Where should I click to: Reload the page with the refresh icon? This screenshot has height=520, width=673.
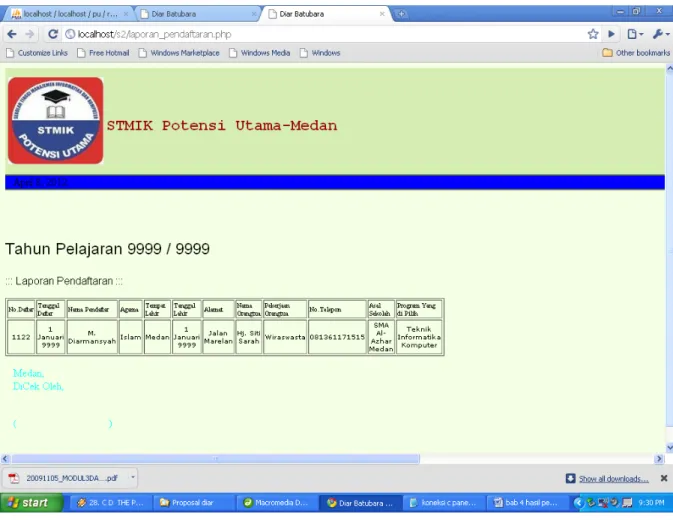[x=53, y=34]
